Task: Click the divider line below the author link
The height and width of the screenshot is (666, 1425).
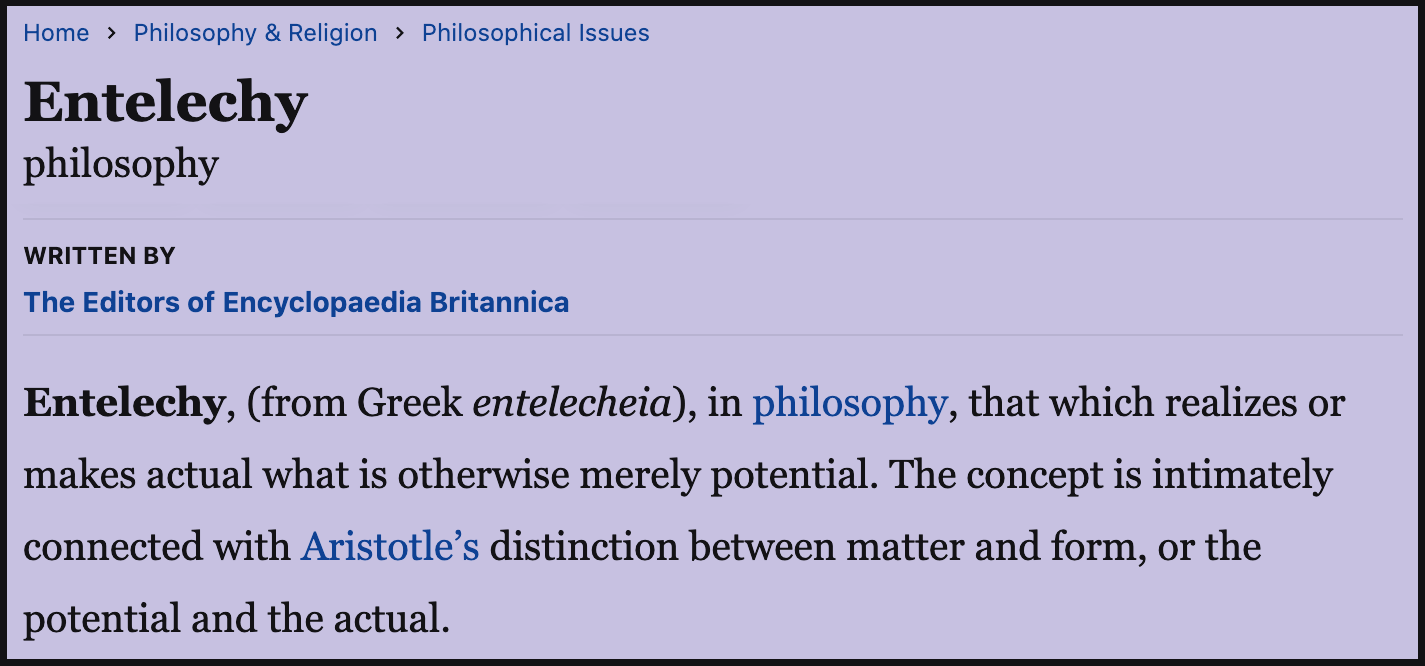Action: click(x=712, y=335)
